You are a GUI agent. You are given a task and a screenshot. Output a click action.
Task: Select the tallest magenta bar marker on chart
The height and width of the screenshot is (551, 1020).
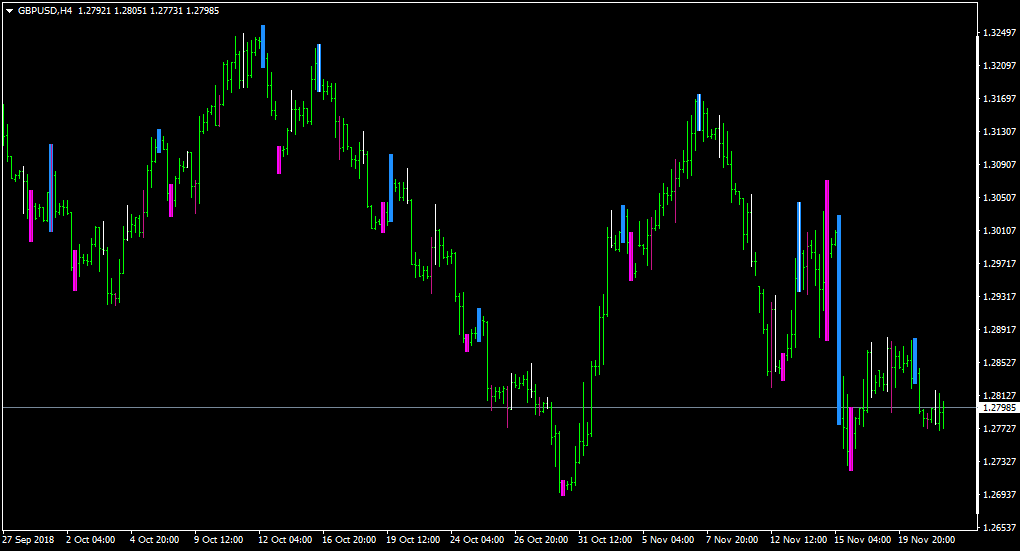827,260
